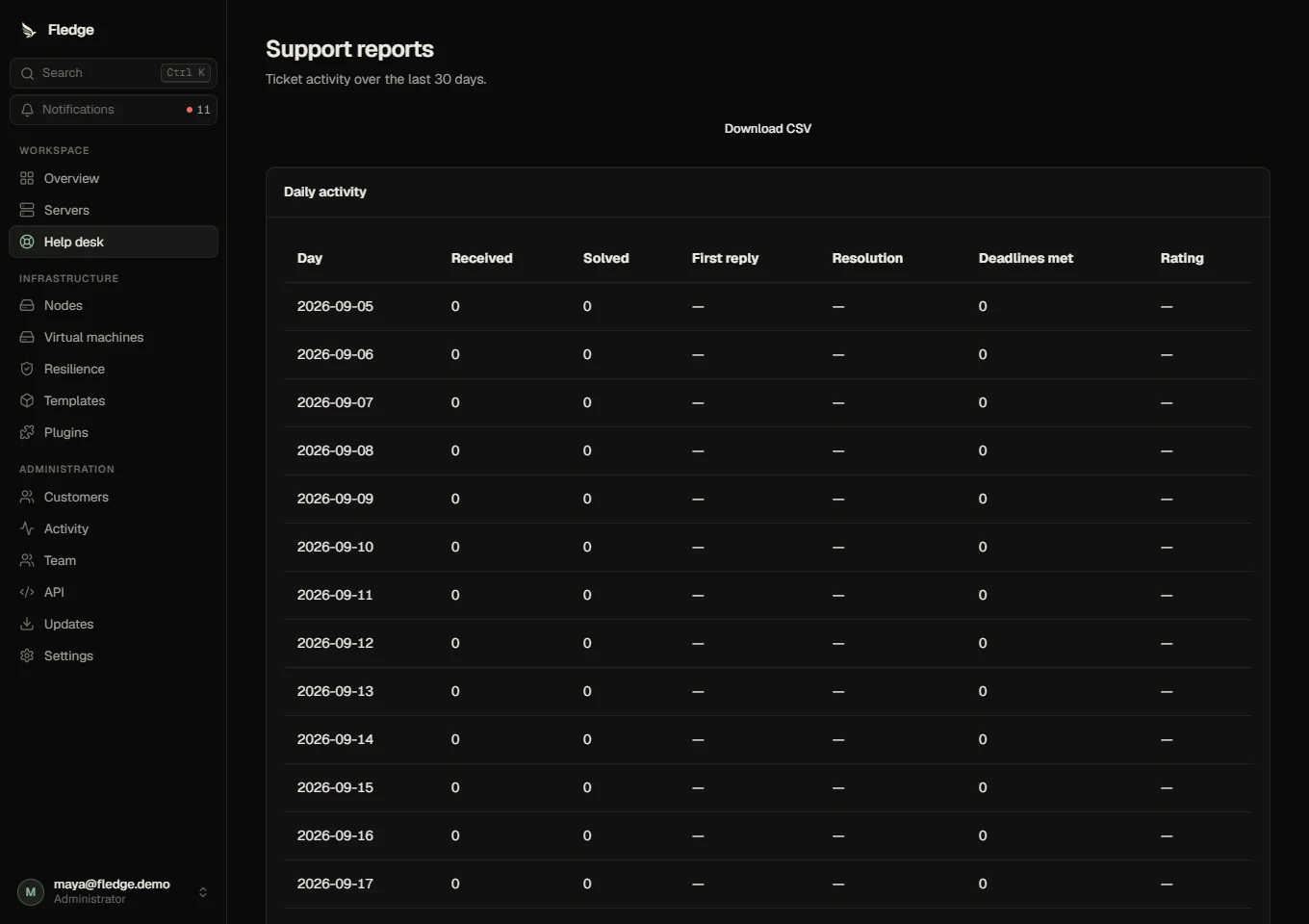1309x924 pixels.
Task: Select the 2026-09-14 date cell
Action: (x=335, y=739)
